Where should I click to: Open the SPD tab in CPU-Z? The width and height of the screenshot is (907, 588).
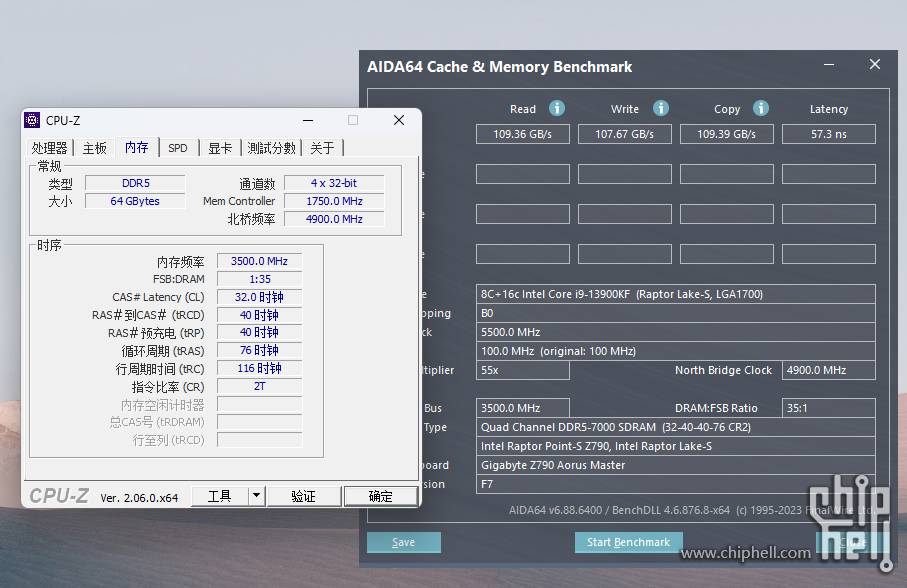[178, 148]
